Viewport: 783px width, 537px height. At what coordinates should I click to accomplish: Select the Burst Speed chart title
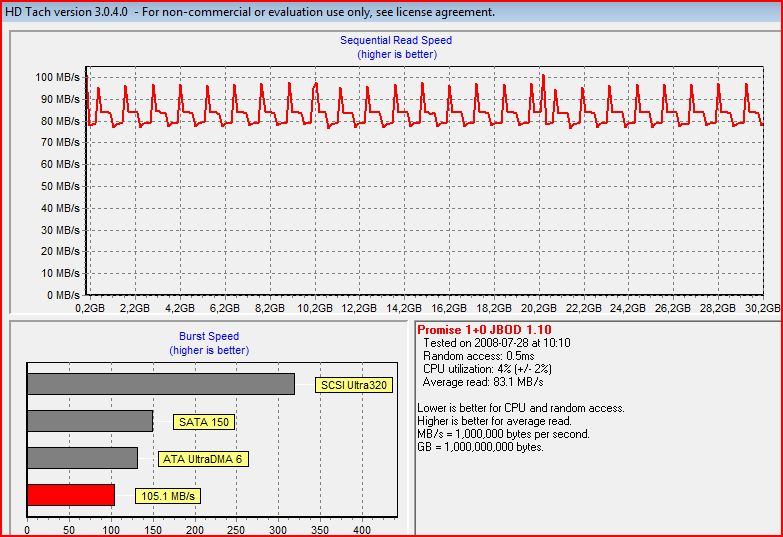(x=209, y=336)
